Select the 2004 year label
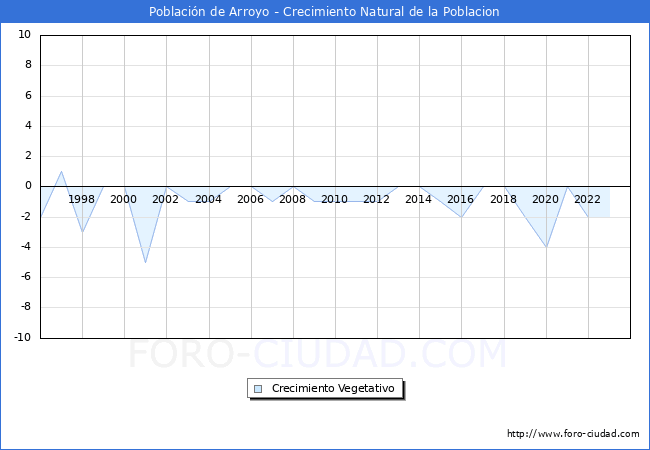The image size is (650, 450). pyautogui.click(x=208, y=199)
